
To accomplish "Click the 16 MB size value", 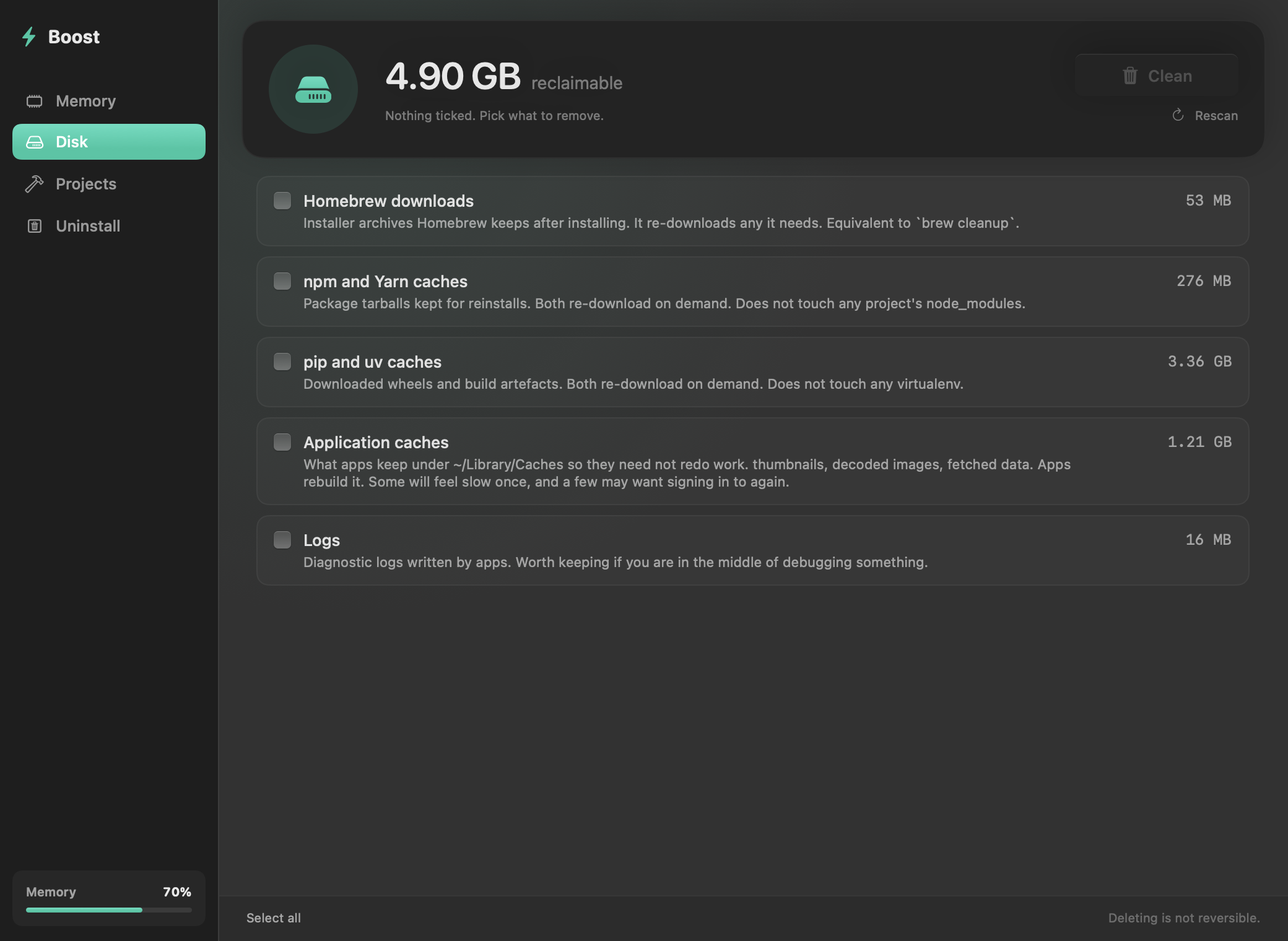I will (1208, 540).
